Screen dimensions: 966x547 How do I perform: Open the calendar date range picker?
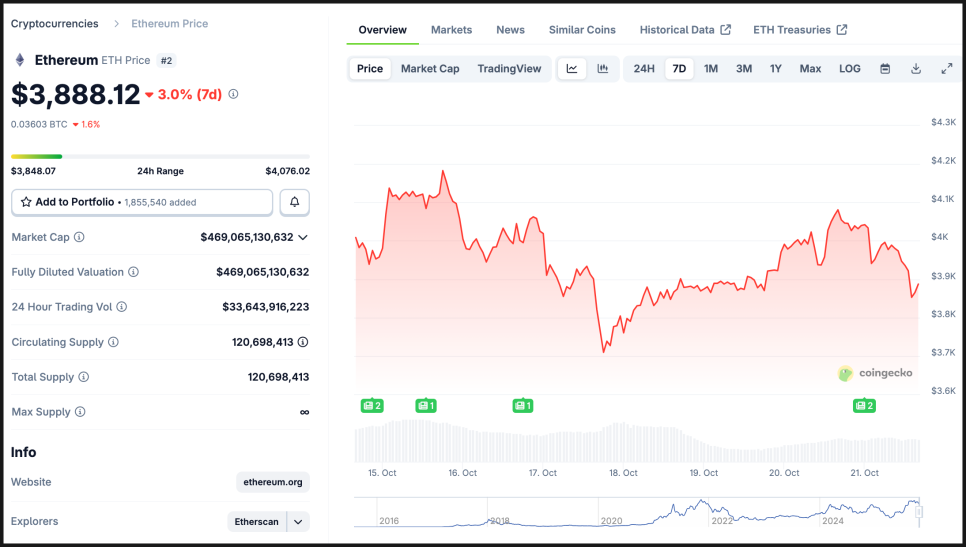(x=885, y=69)
